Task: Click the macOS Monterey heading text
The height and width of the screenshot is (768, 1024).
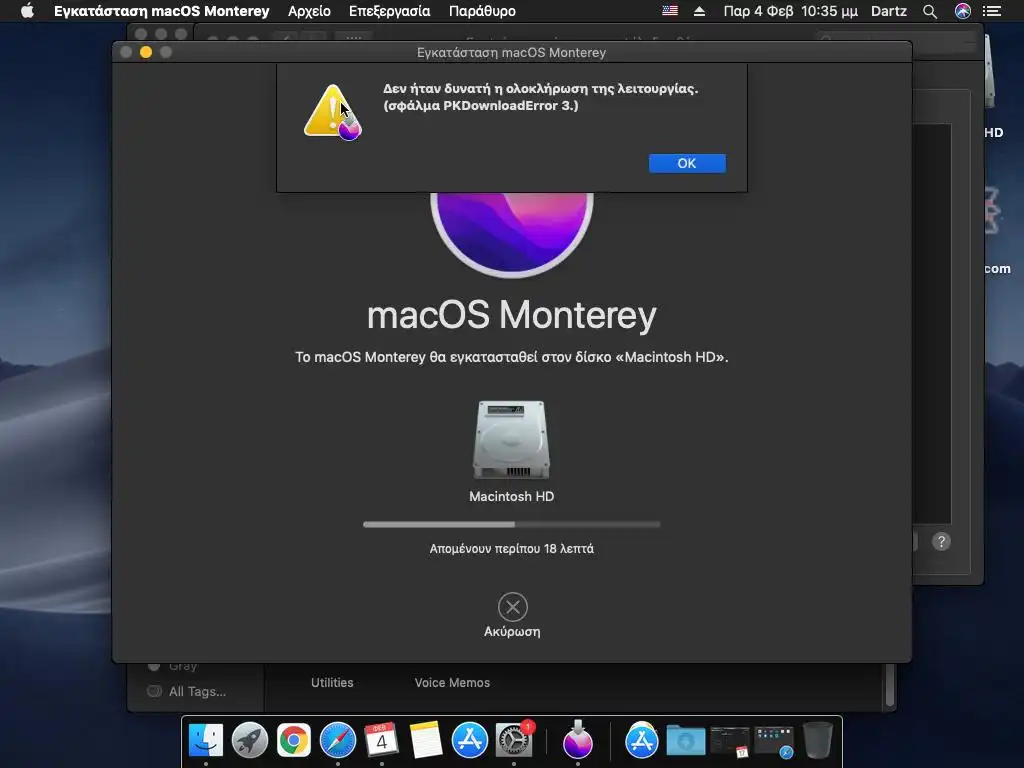Action: point(511,315)
